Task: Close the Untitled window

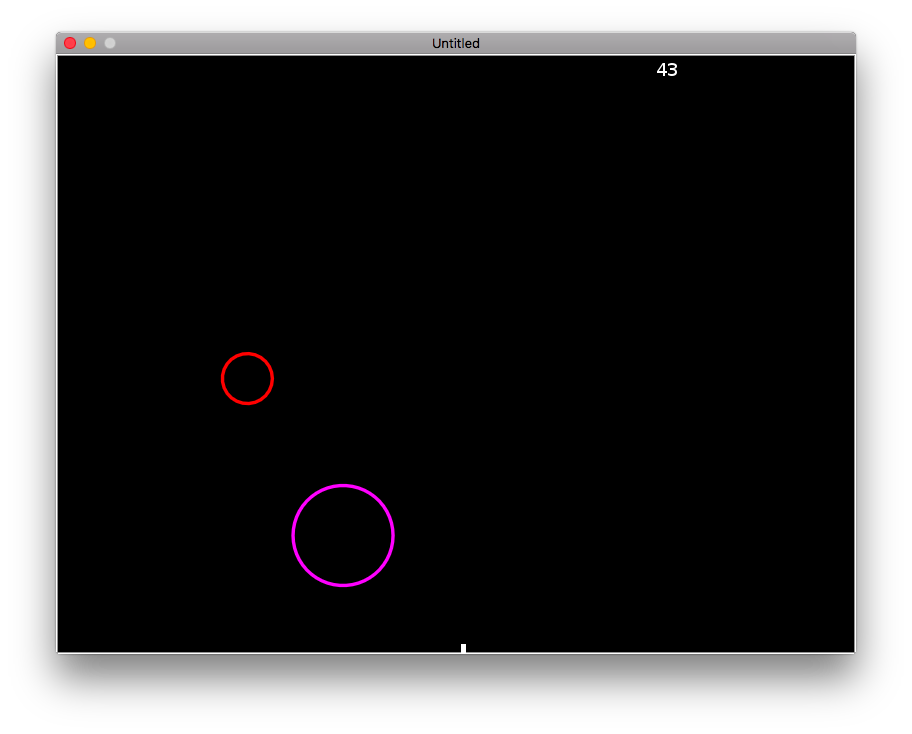Action: click(70, 43)
